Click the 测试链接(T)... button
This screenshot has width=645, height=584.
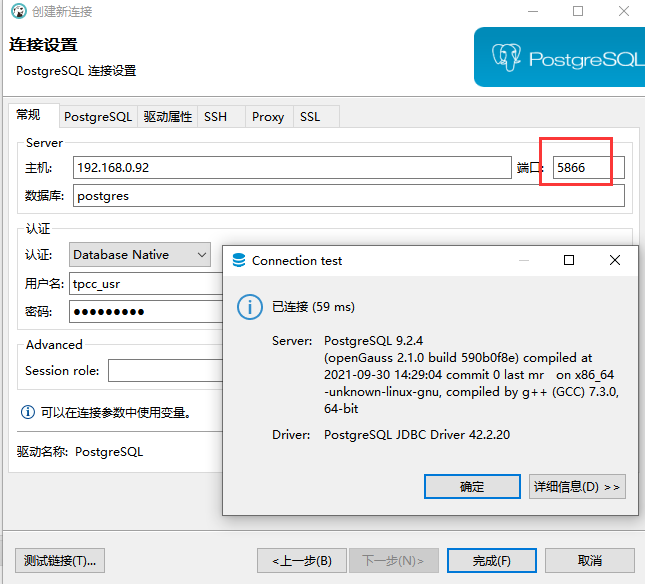[60, 560]
